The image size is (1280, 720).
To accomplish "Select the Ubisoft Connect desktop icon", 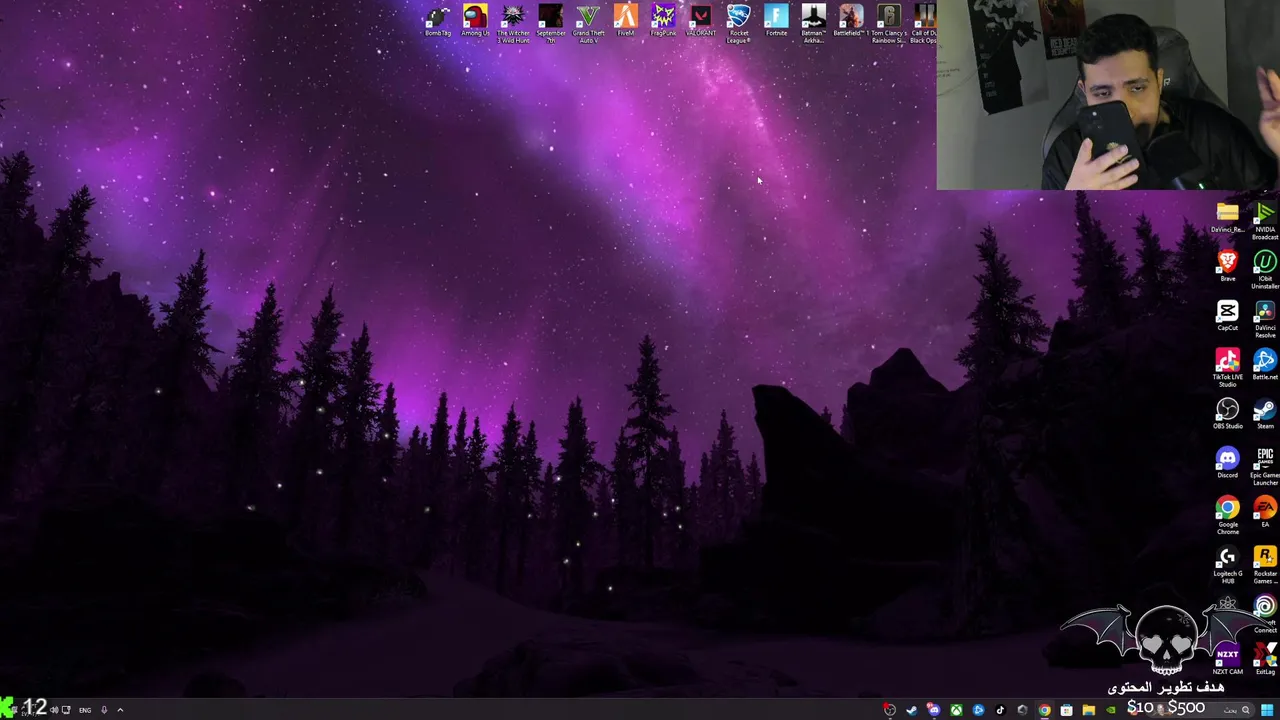I will (1265, 614).
